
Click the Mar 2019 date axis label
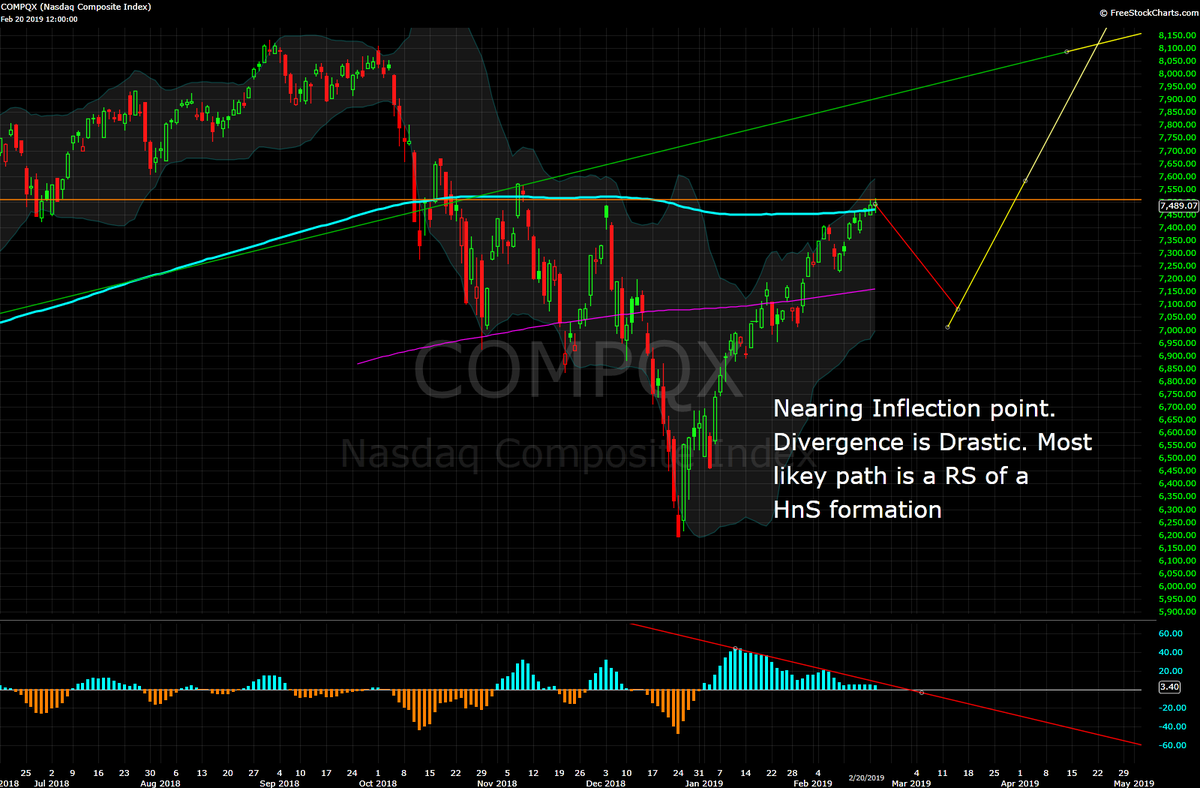911,783
